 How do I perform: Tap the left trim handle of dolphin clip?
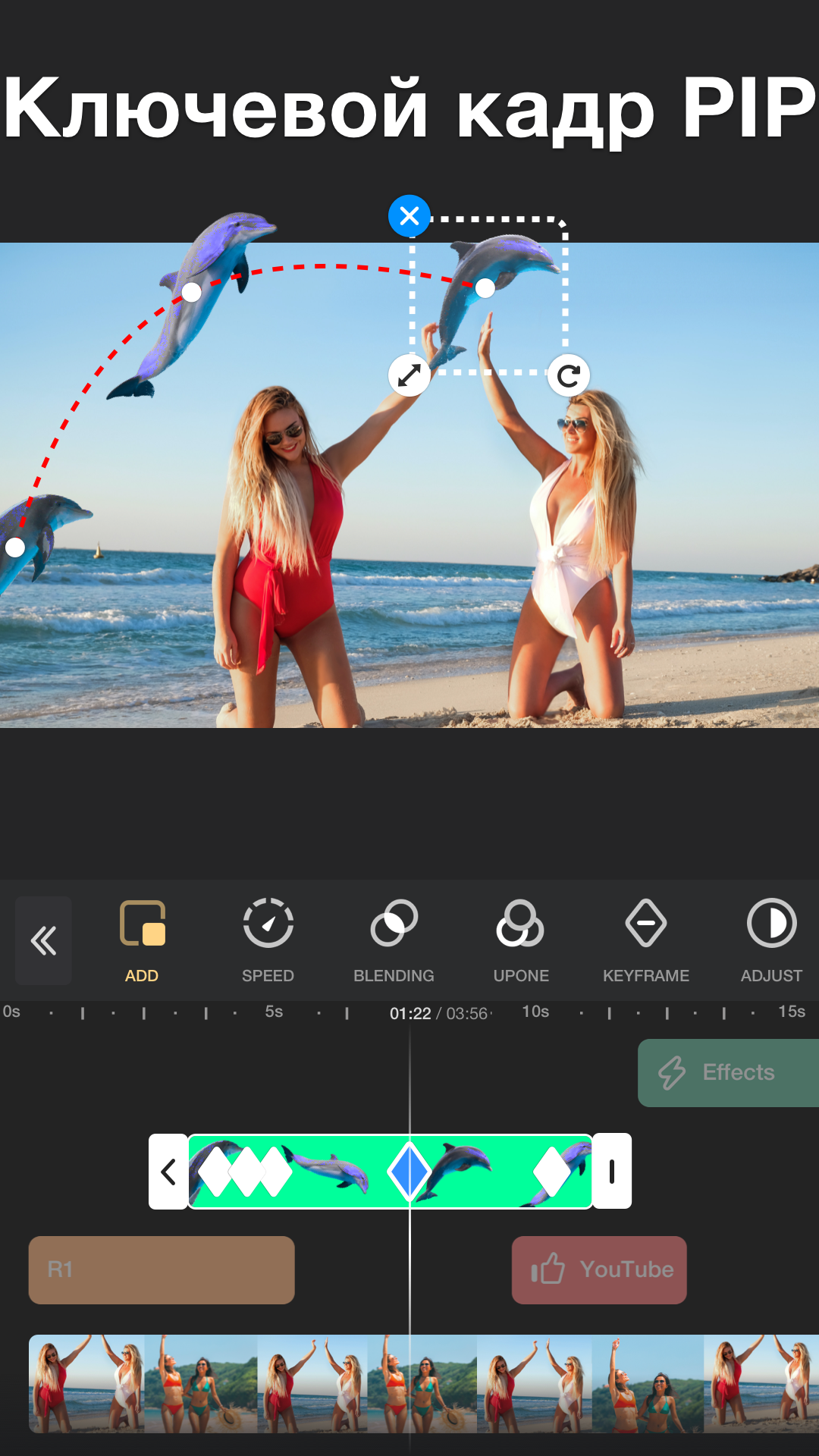[x=168, y=1172]
